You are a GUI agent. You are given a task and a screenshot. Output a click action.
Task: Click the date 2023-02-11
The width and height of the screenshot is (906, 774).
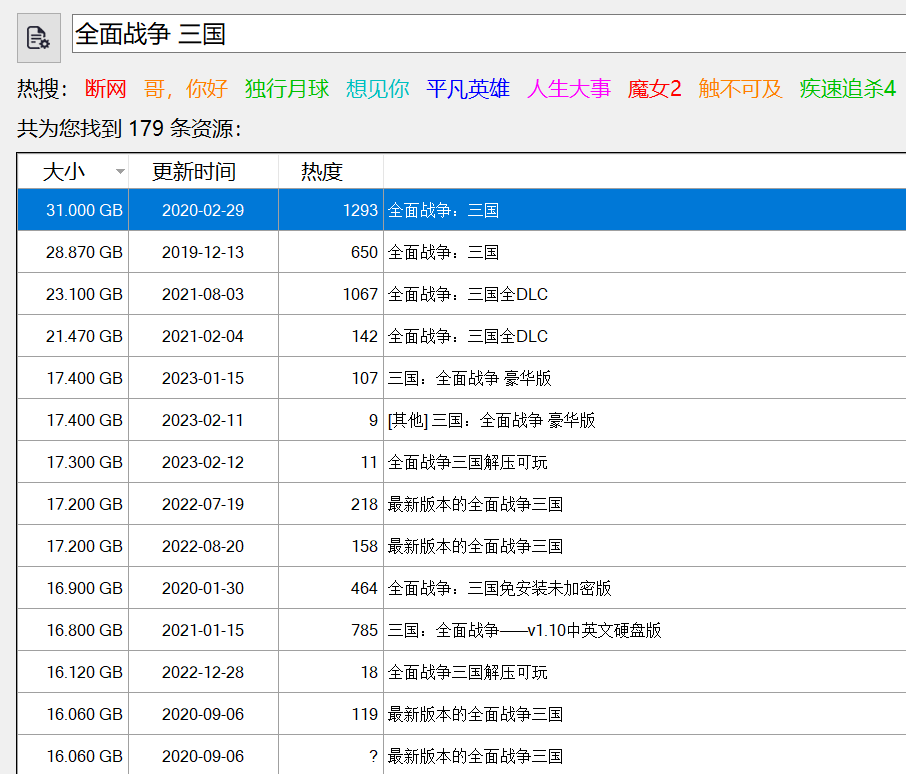click(x=203, y=420)
